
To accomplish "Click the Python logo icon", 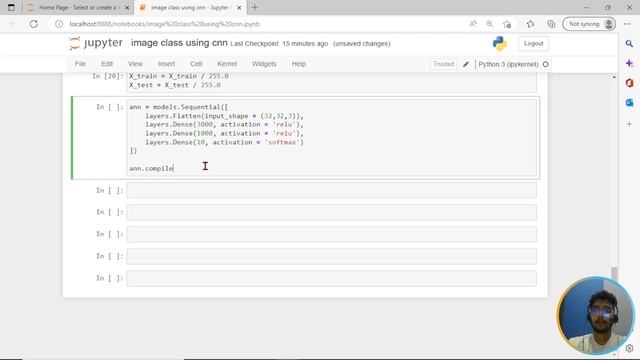I will (x=500, y=43).
